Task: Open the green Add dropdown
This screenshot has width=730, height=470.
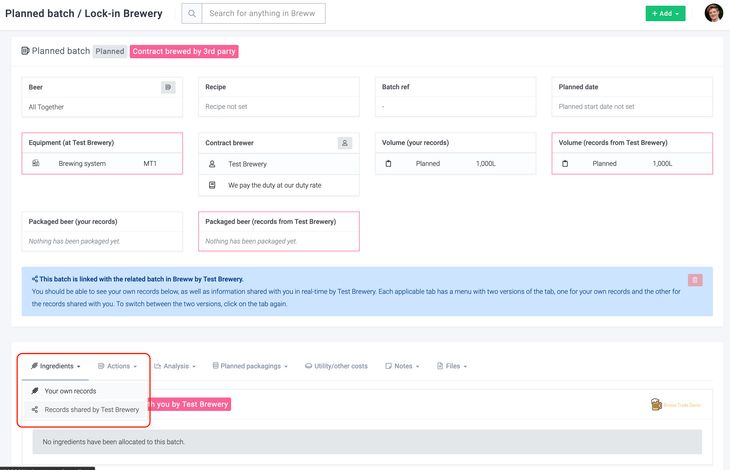Action: [665, 14]
